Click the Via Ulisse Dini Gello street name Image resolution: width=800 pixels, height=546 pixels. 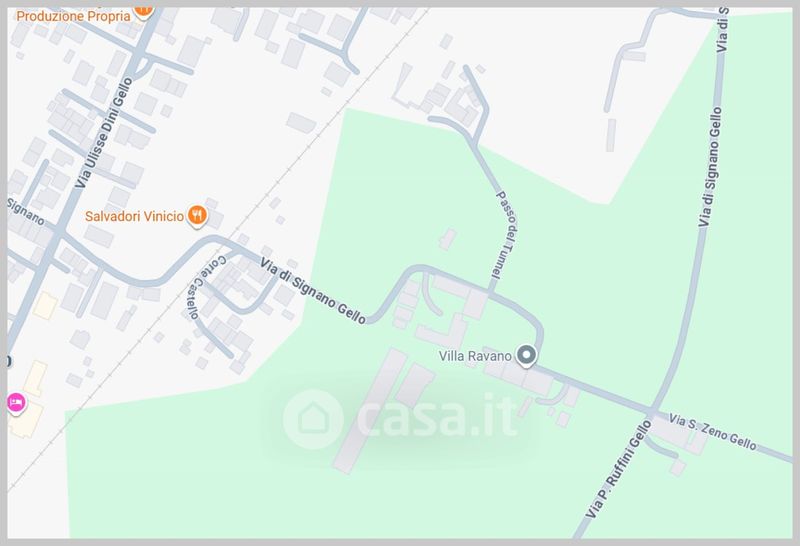coord(104,133)
